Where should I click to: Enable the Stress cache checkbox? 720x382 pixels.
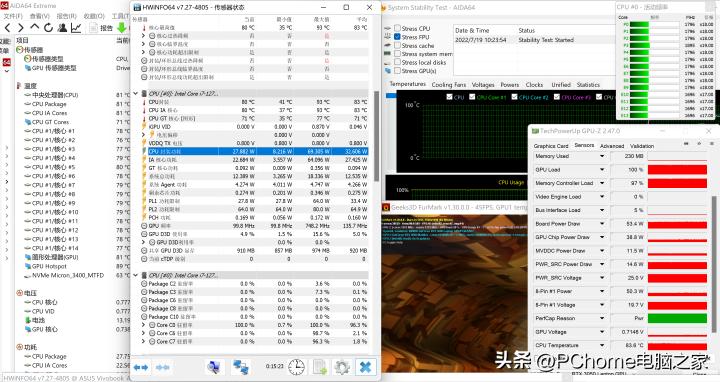[x=397, y=45]
